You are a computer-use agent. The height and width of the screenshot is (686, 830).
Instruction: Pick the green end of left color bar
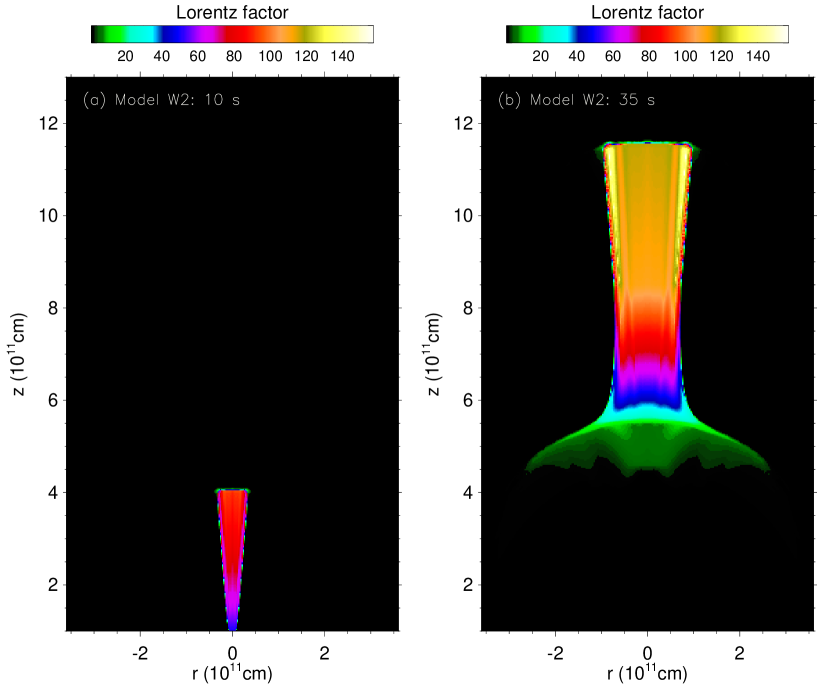coord(110,34)
